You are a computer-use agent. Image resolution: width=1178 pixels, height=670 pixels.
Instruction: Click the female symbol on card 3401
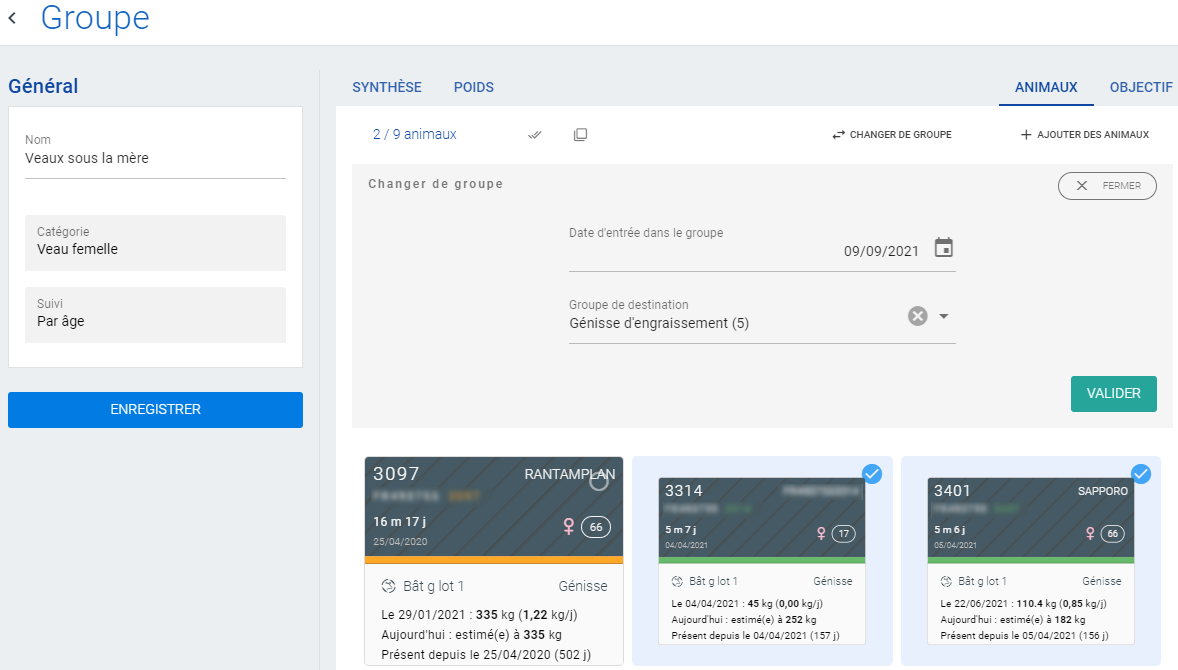(x=1090, y=533)
